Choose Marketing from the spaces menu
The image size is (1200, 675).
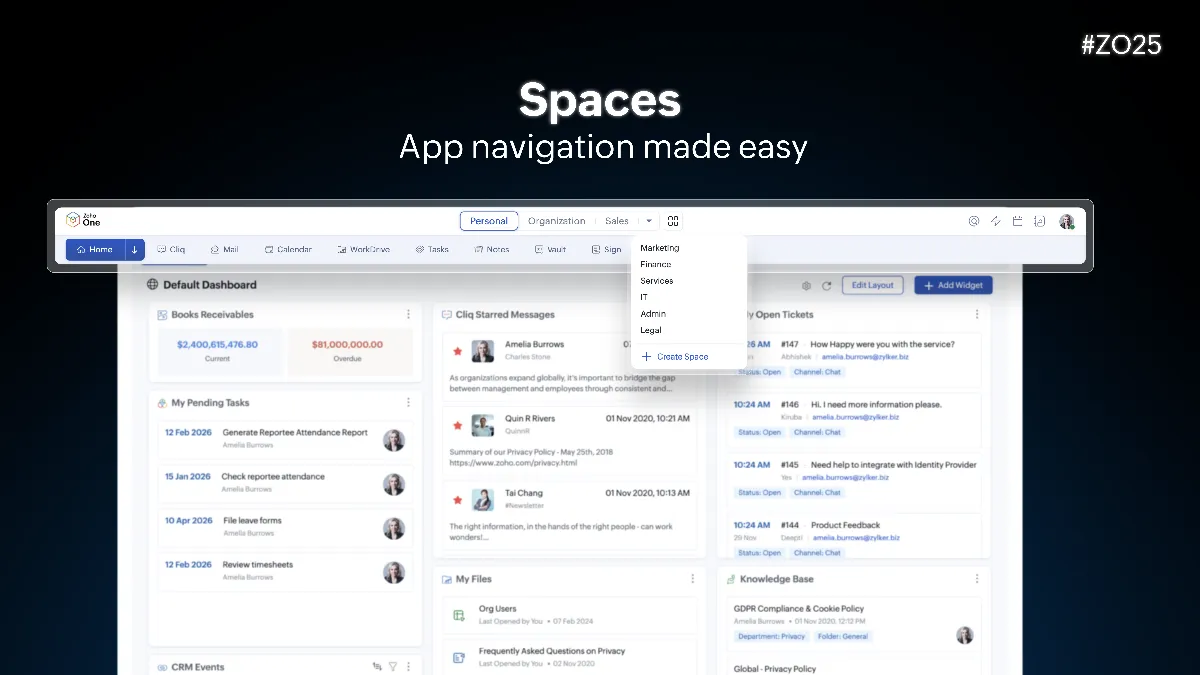click(660, 247)
